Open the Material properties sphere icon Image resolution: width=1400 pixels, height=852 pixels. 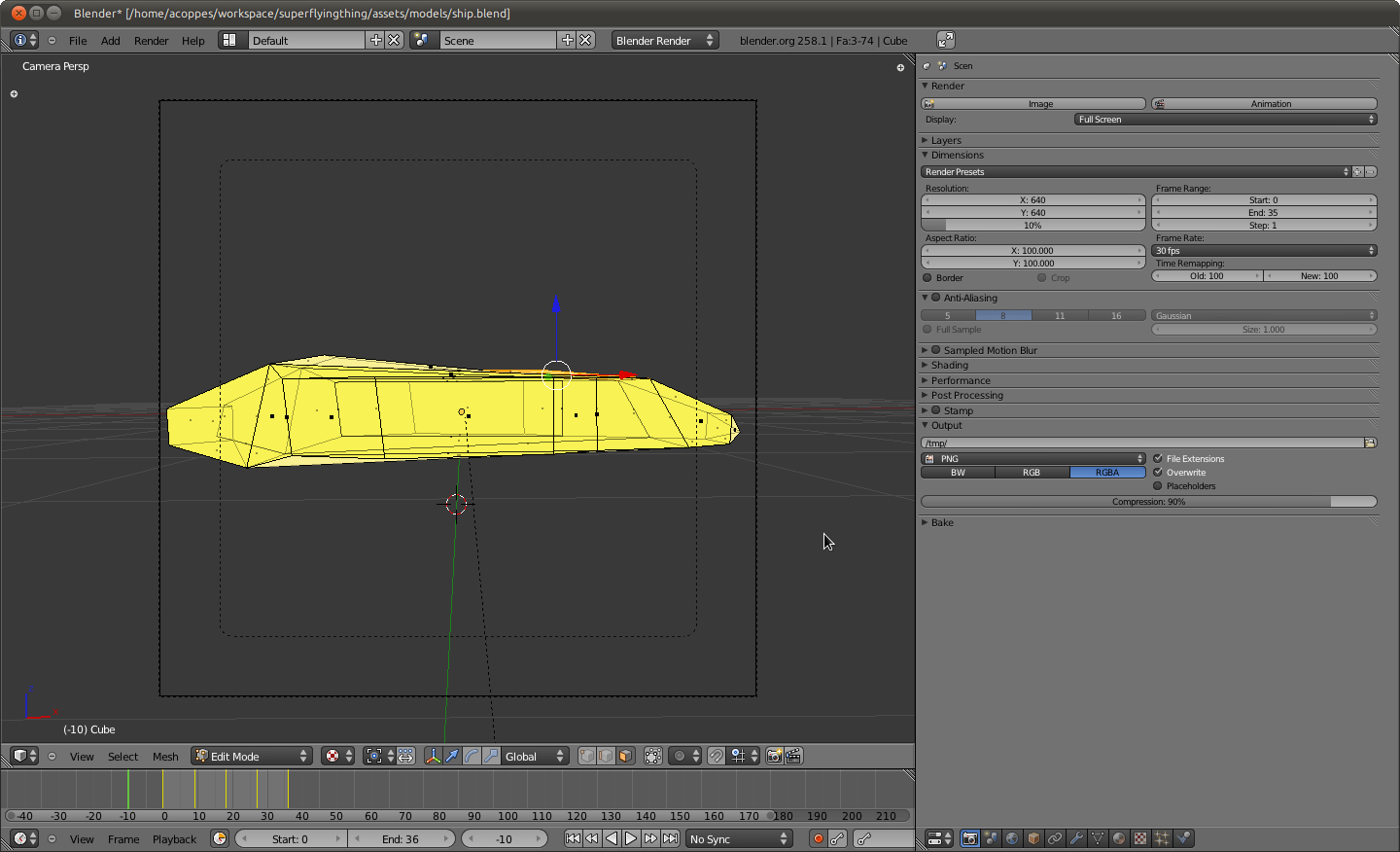(x=1119, y=838)
